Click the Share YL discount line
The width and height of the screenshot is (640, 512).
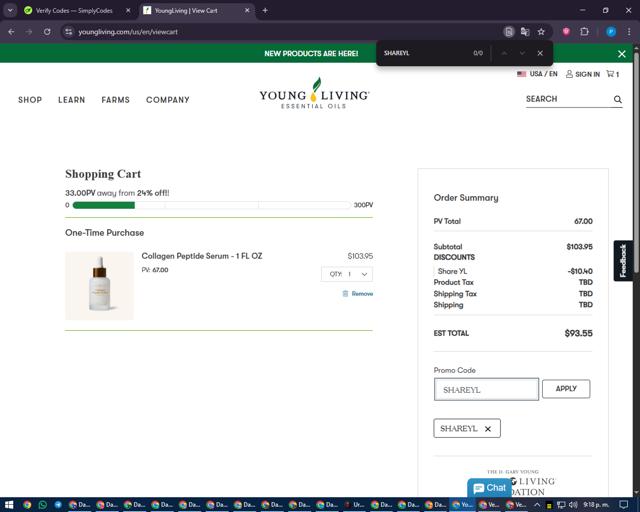[513, 271]
